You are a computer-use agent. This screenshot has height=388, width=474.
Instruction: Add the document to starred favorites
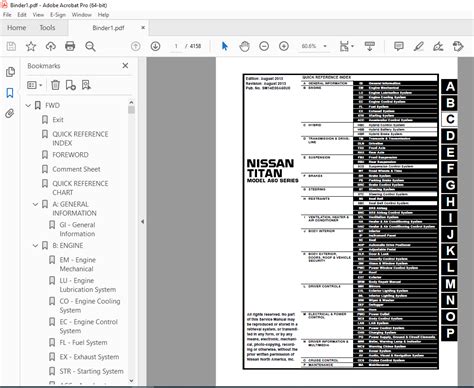coord(31,46)
